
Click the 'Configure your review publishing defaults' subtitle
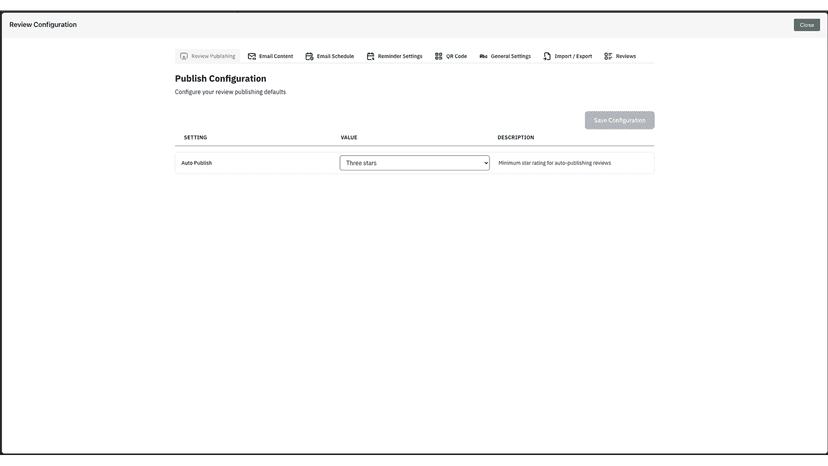230,92
